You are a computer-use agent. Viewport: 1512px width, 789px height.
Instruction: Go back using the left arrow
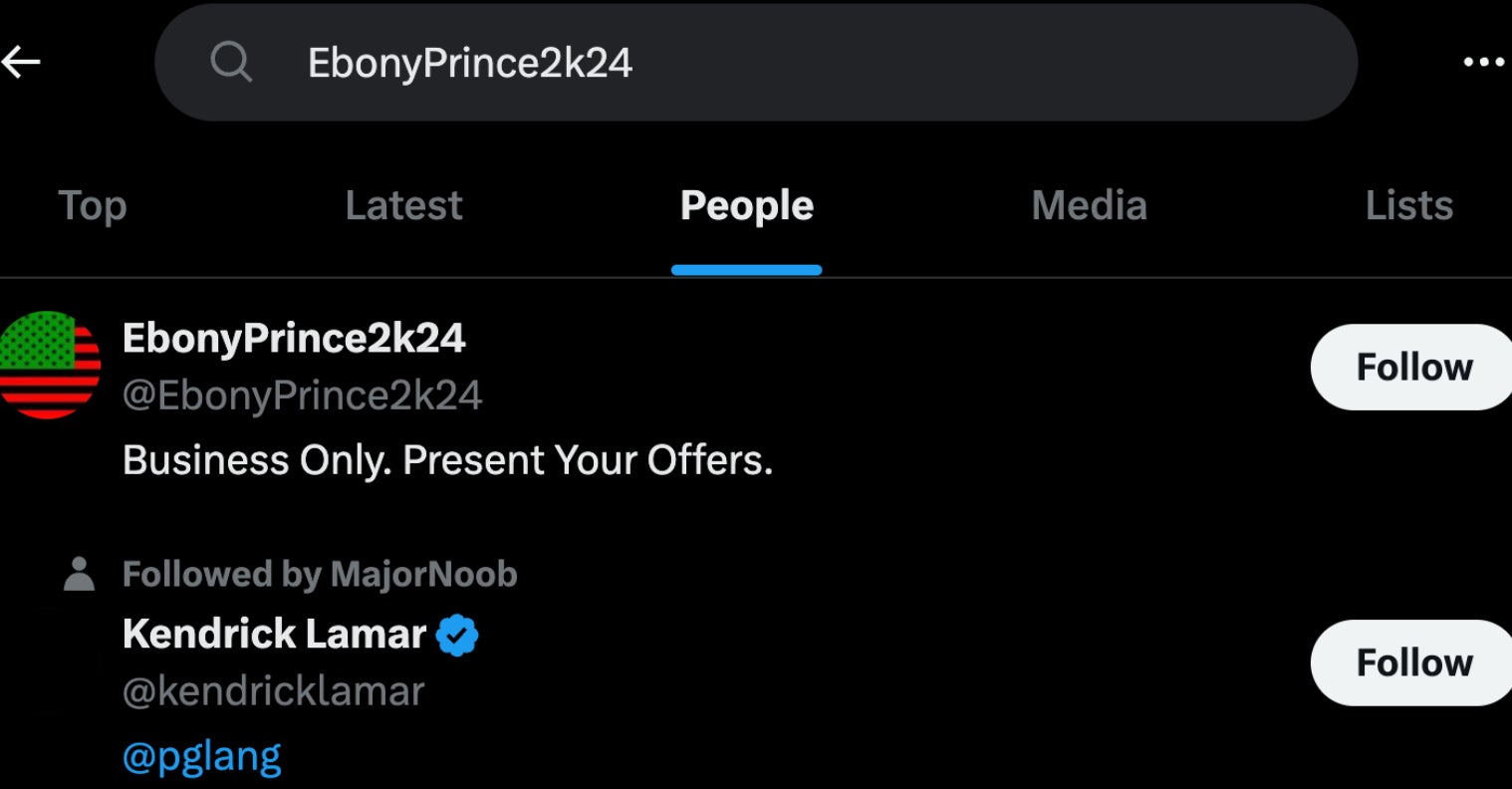[22, 62]
